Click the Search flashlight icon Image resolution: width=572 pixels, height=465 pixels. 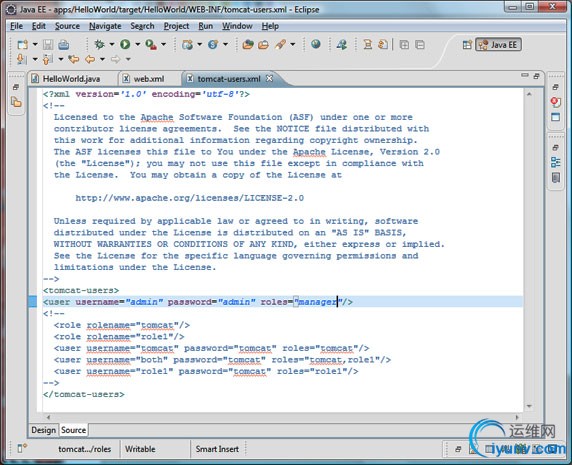(x=280, y=44)
